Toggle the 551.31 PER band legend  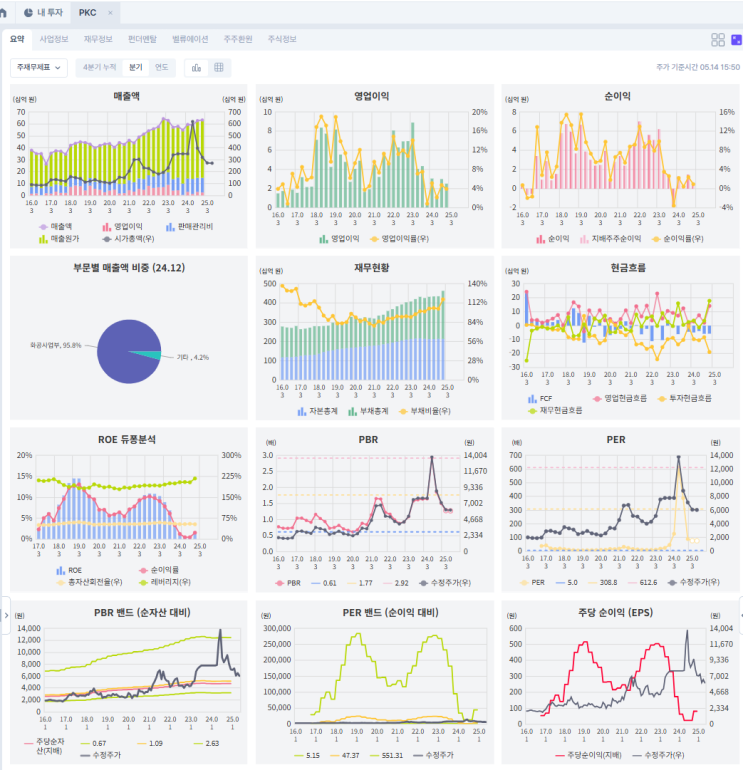pos(386,755)
